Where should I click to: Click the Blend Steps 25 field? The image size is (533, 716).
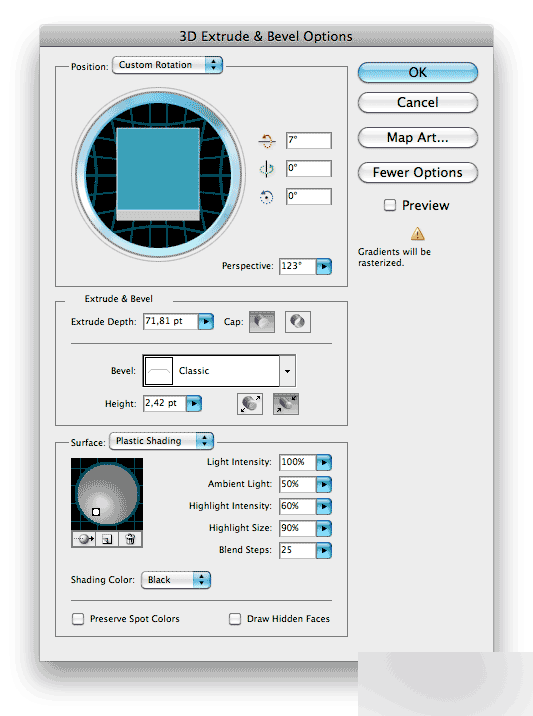[x=298, y=550]
